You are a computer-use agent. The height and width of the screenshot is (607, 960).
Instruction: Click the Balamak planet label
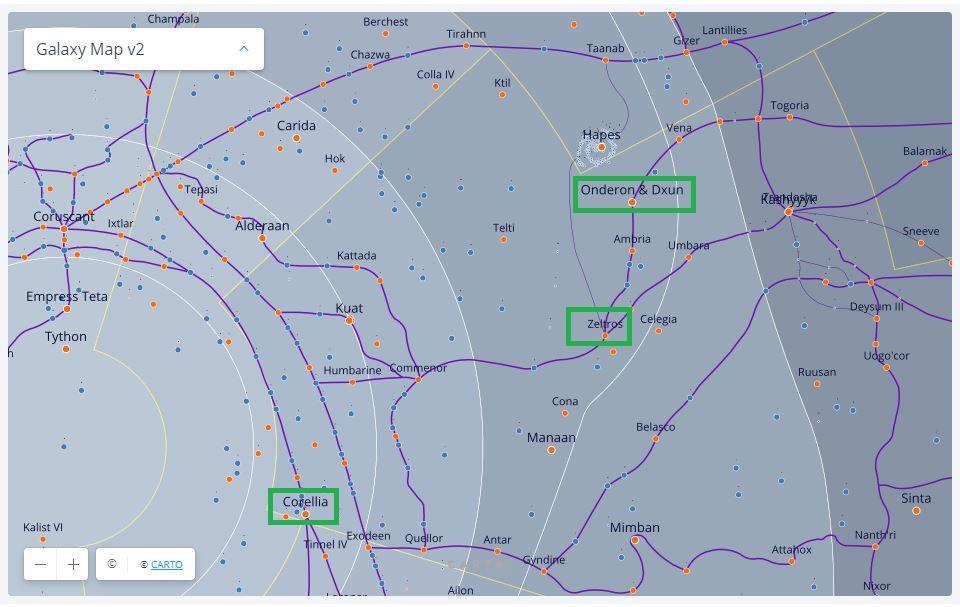pyautogui.click(x=924, y=151)
